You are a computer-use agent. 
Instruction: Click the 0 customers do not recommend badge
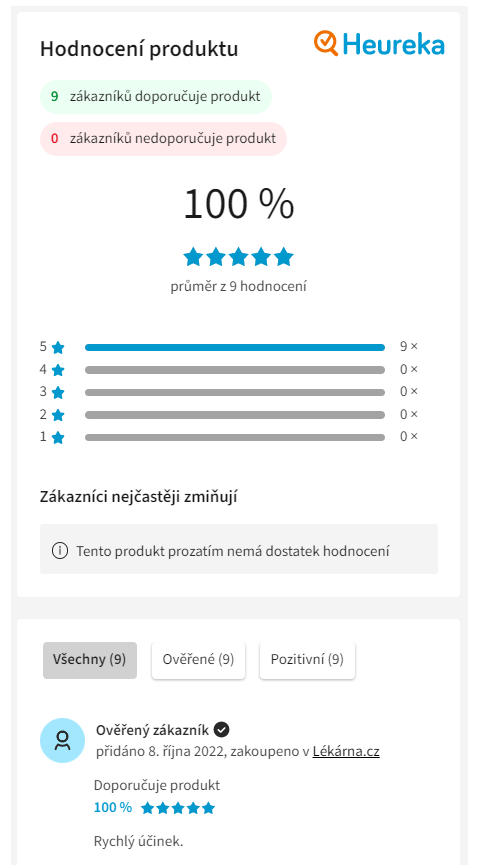click(163, 138)
